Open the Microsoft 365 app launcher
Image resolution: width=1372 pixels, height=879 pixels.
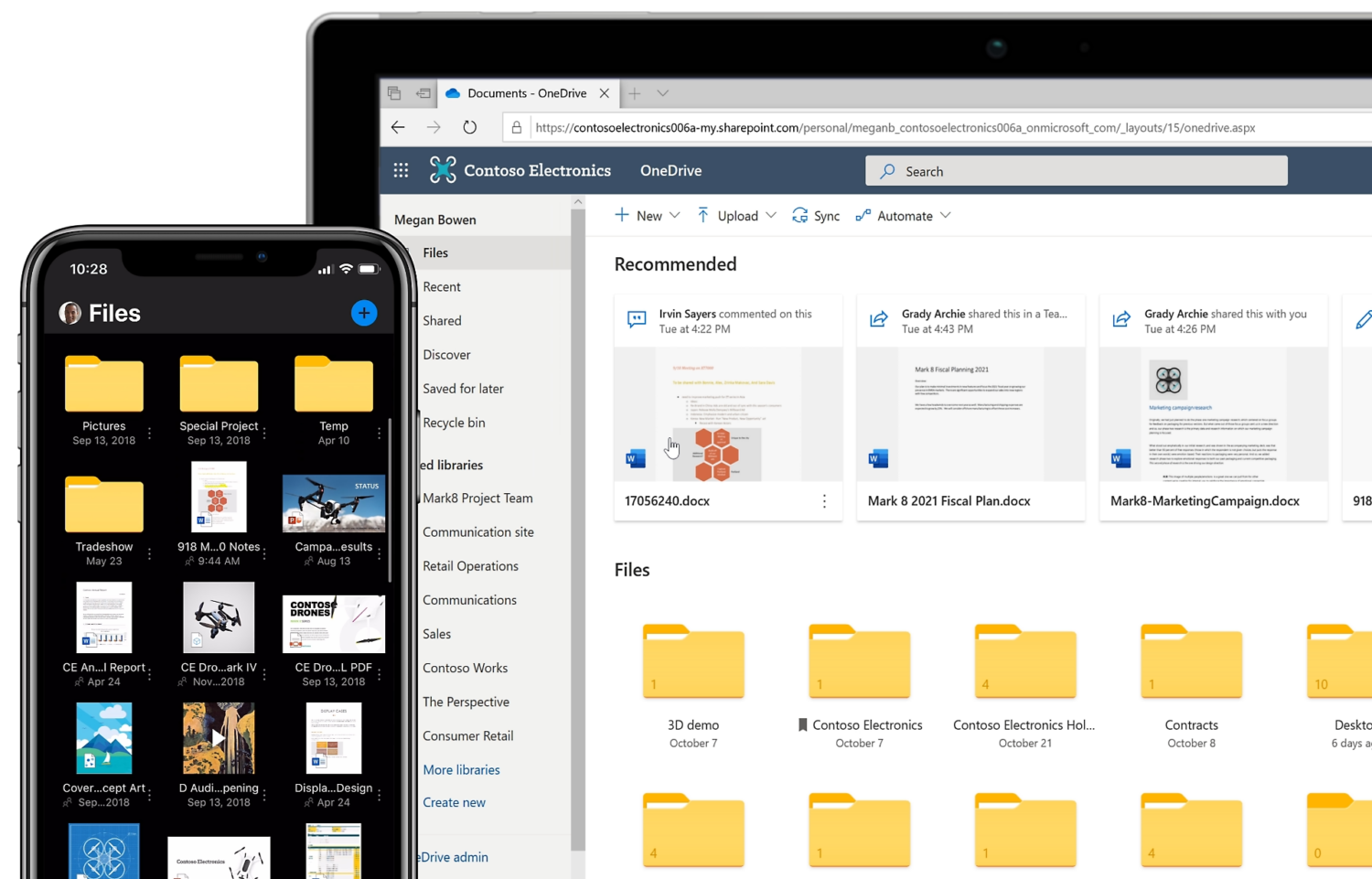click(400, 170)
